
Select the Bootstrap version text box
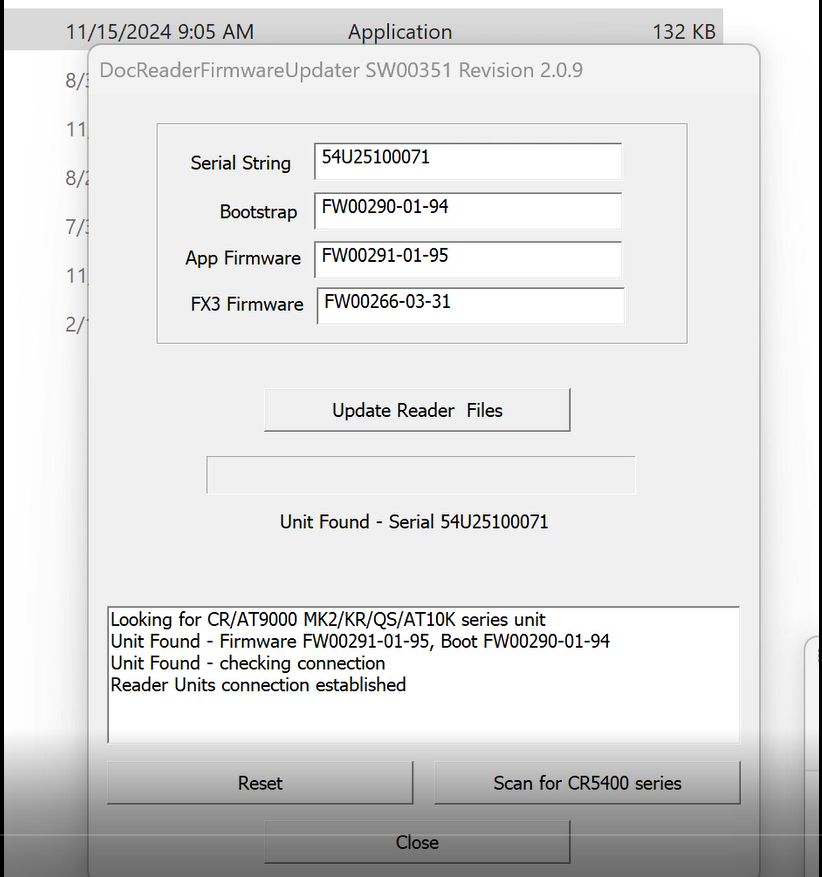(x=467, y=210)
